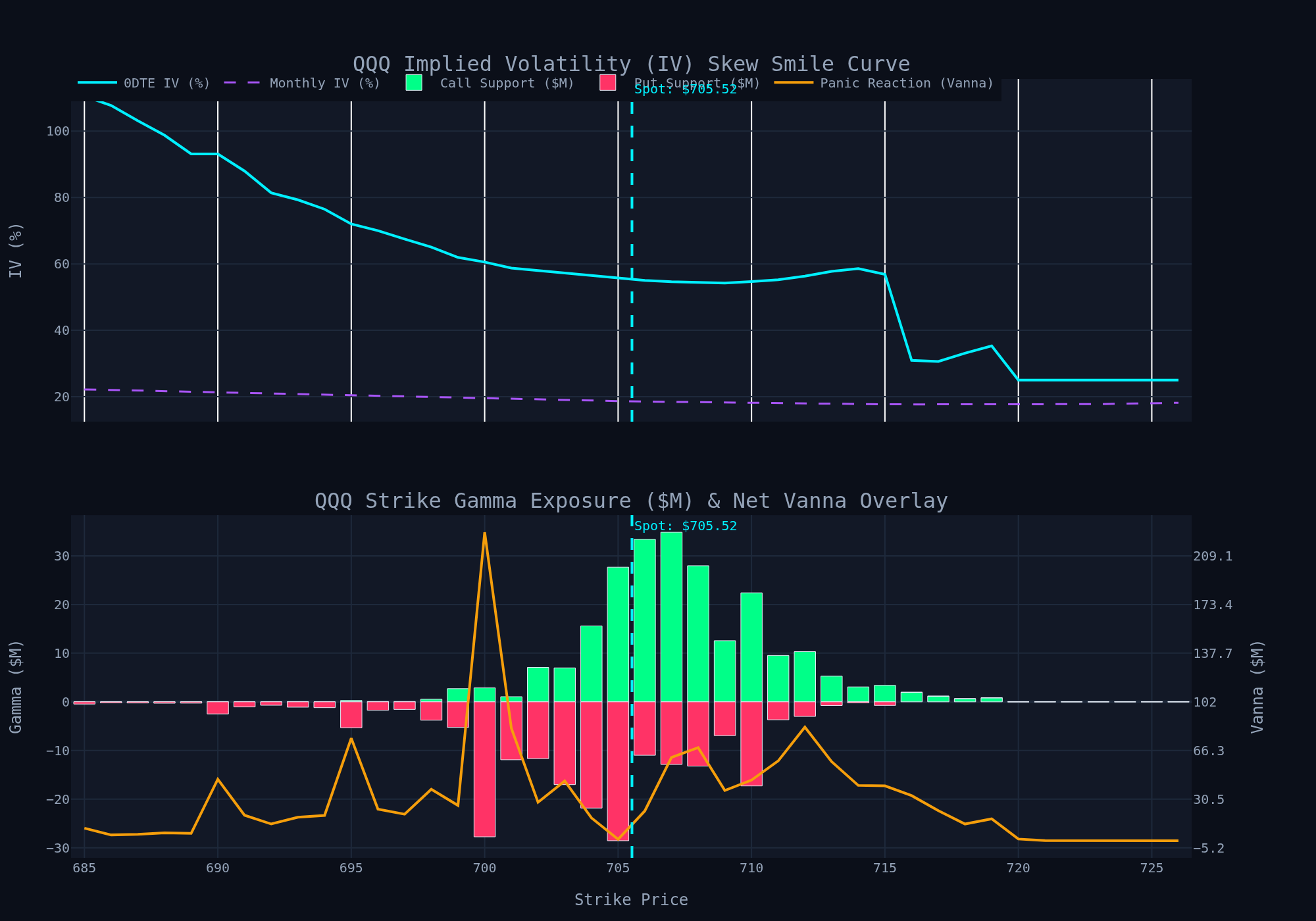Screen dimensions: 1316x921
Task: Click the pink put bar at strike 710
Action: click(751, 743)
